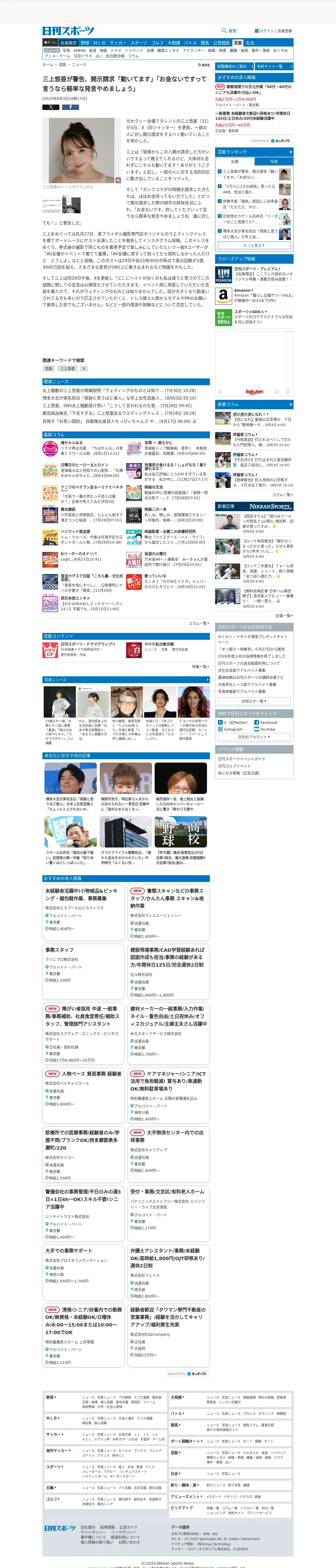Click 記事一覧 link under 新着記事
The width and height of the screenshot is (336, 1568).
tap(284, 616)
